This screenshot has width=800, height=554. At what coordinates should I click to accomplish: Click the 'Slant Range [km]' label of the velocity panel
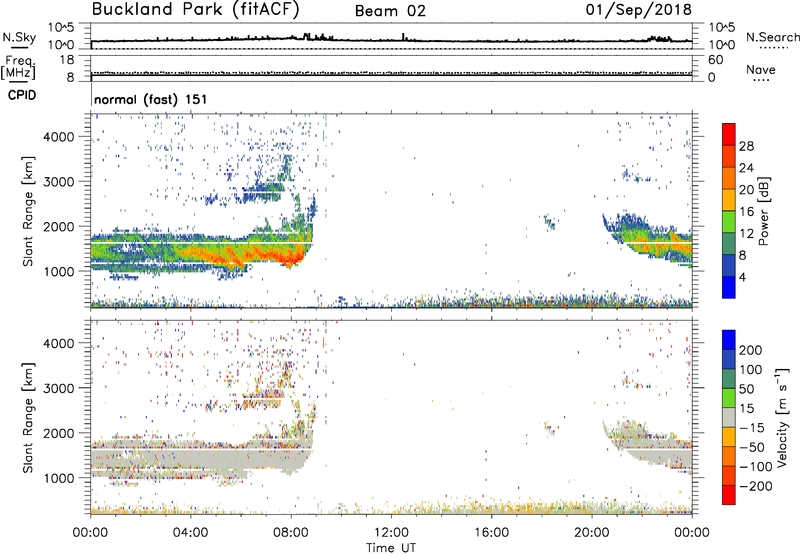pyautogui.click(x=28, y=418)
